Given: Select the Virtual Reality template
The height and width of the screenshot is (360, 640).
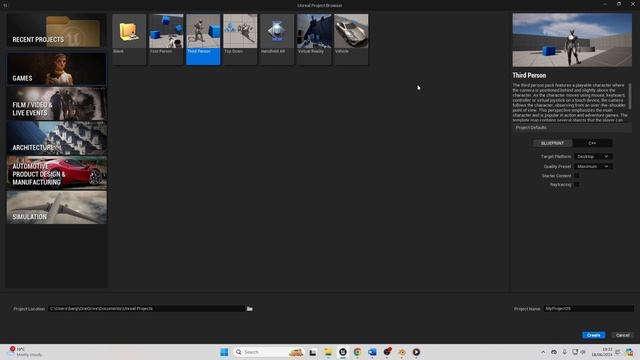Looking at the screenshot, I should coord(314,39).
